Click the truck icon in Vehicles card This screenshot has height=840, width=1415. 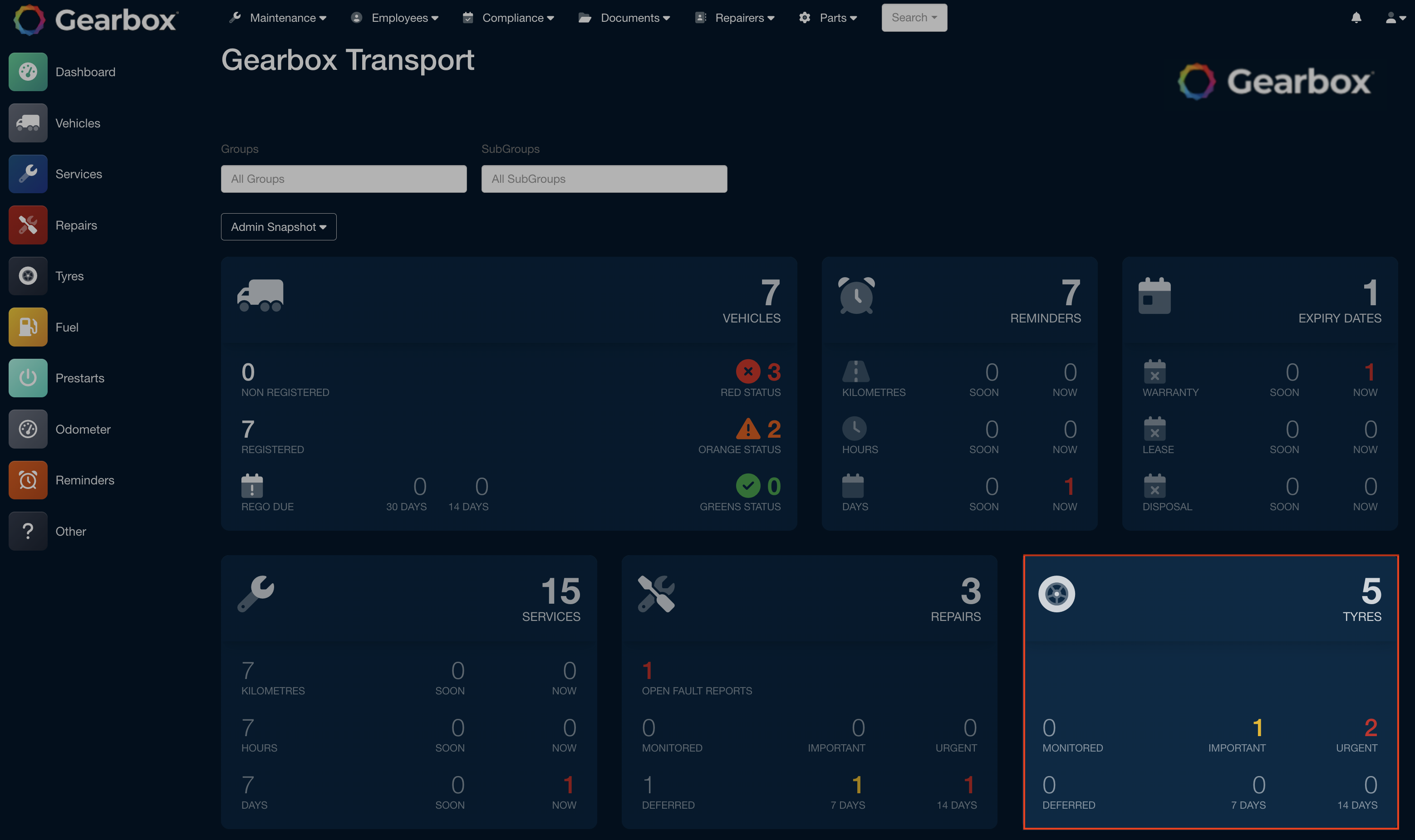point(260,295)
